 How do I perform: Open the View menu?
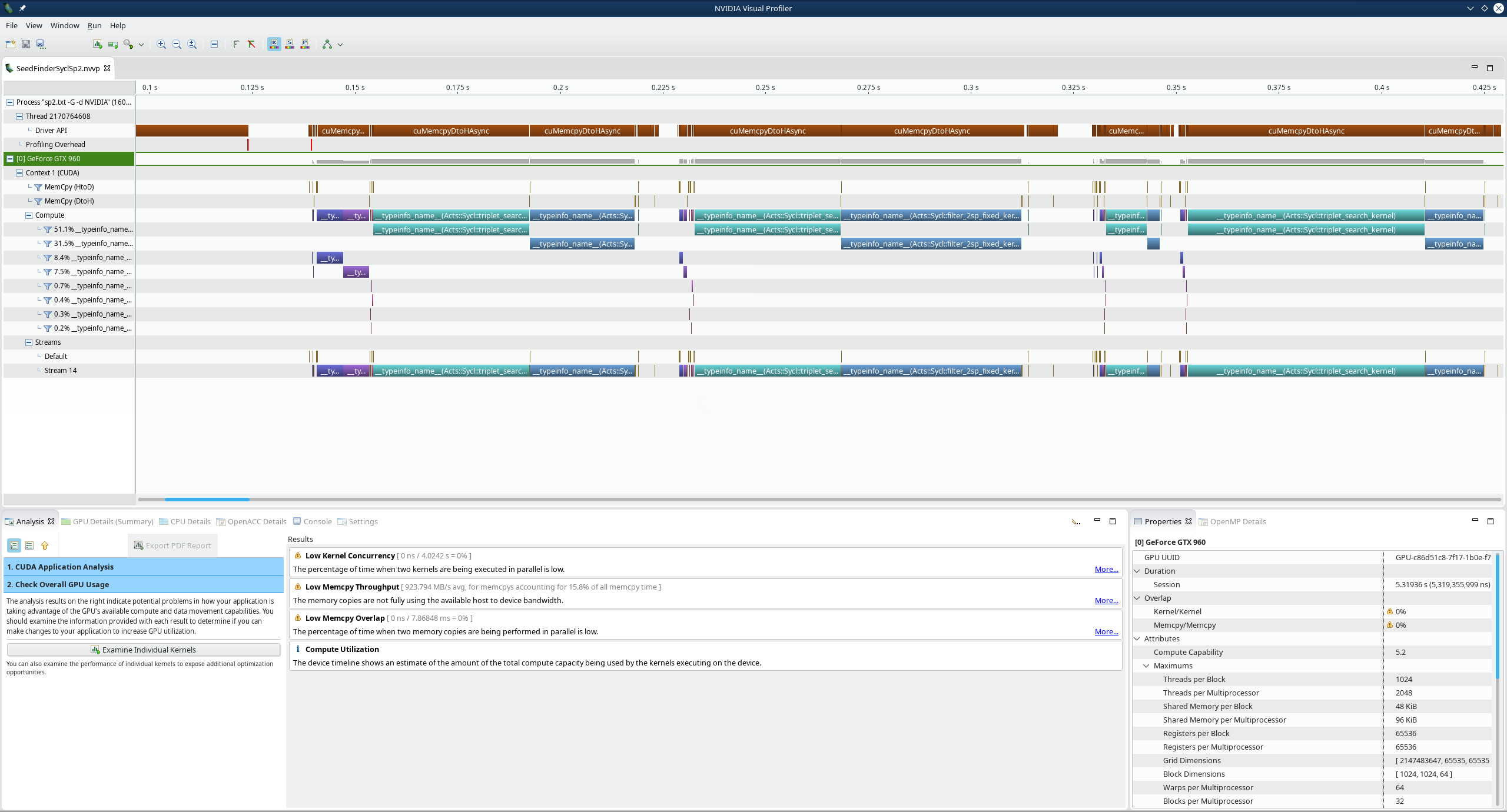tap(34, 25)
